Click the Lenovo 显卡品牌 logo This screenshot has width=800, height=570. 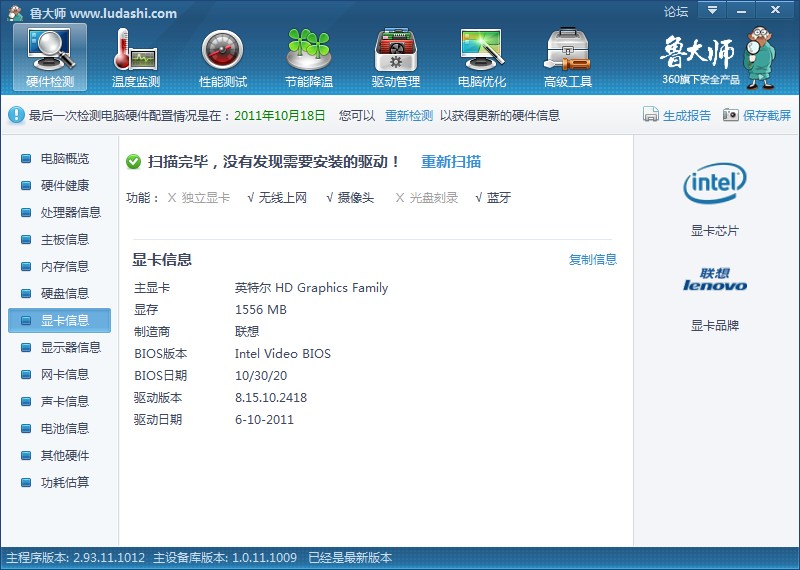tap(715, 280)
